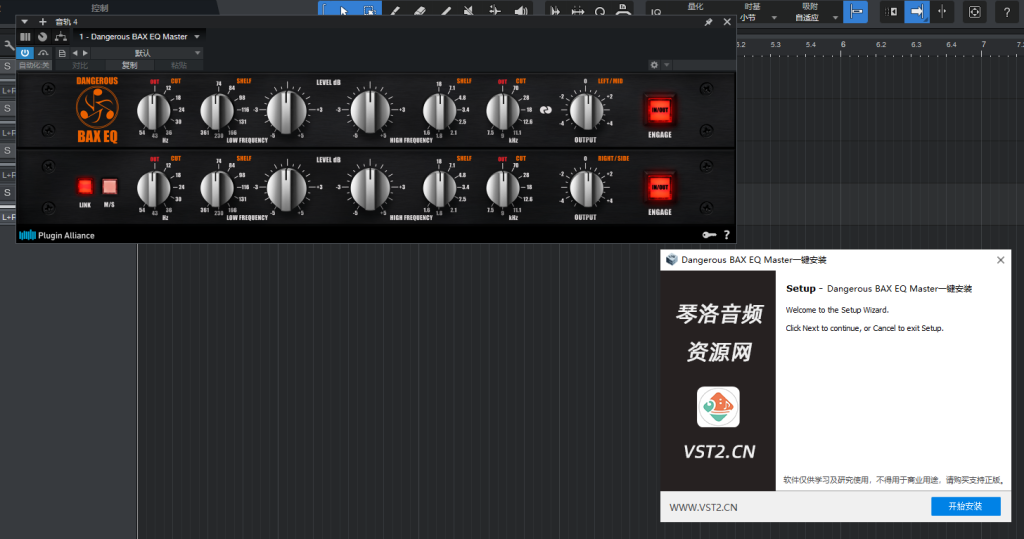Click the sidechain arc icon beside power
Image resolution: width=1024 pixels, height=539 pixels.
pyautogui.click(x=43, y=53)
